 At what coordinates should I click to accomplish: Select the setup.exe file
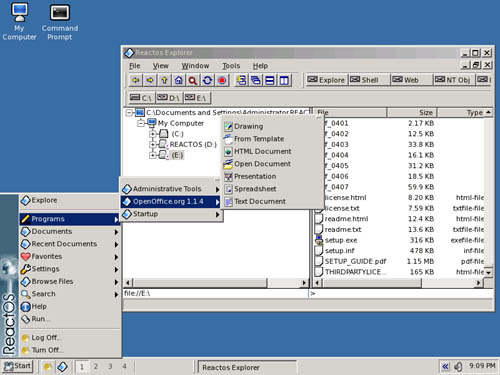[341, 240]
